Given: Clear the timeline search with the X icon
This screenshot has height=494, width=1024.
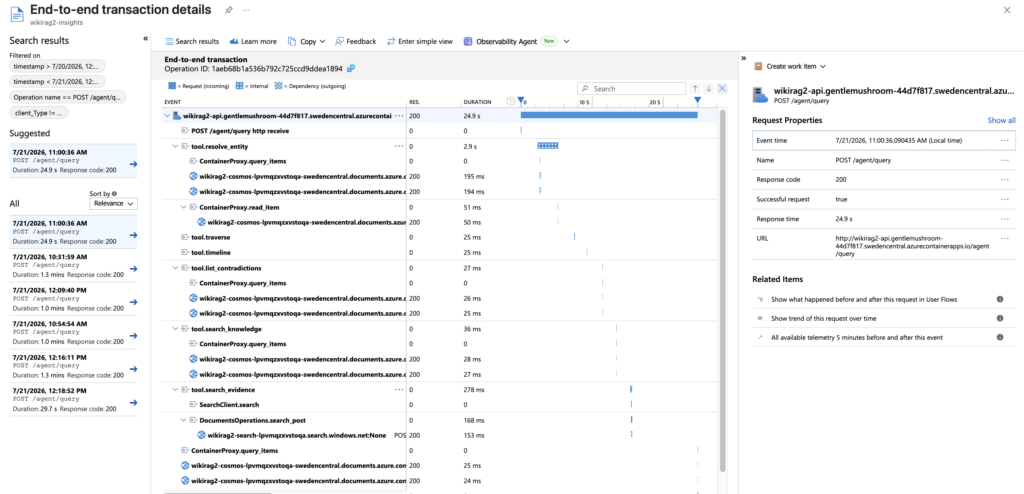Looking at the screenshot, I should click(x=722, y=88).
